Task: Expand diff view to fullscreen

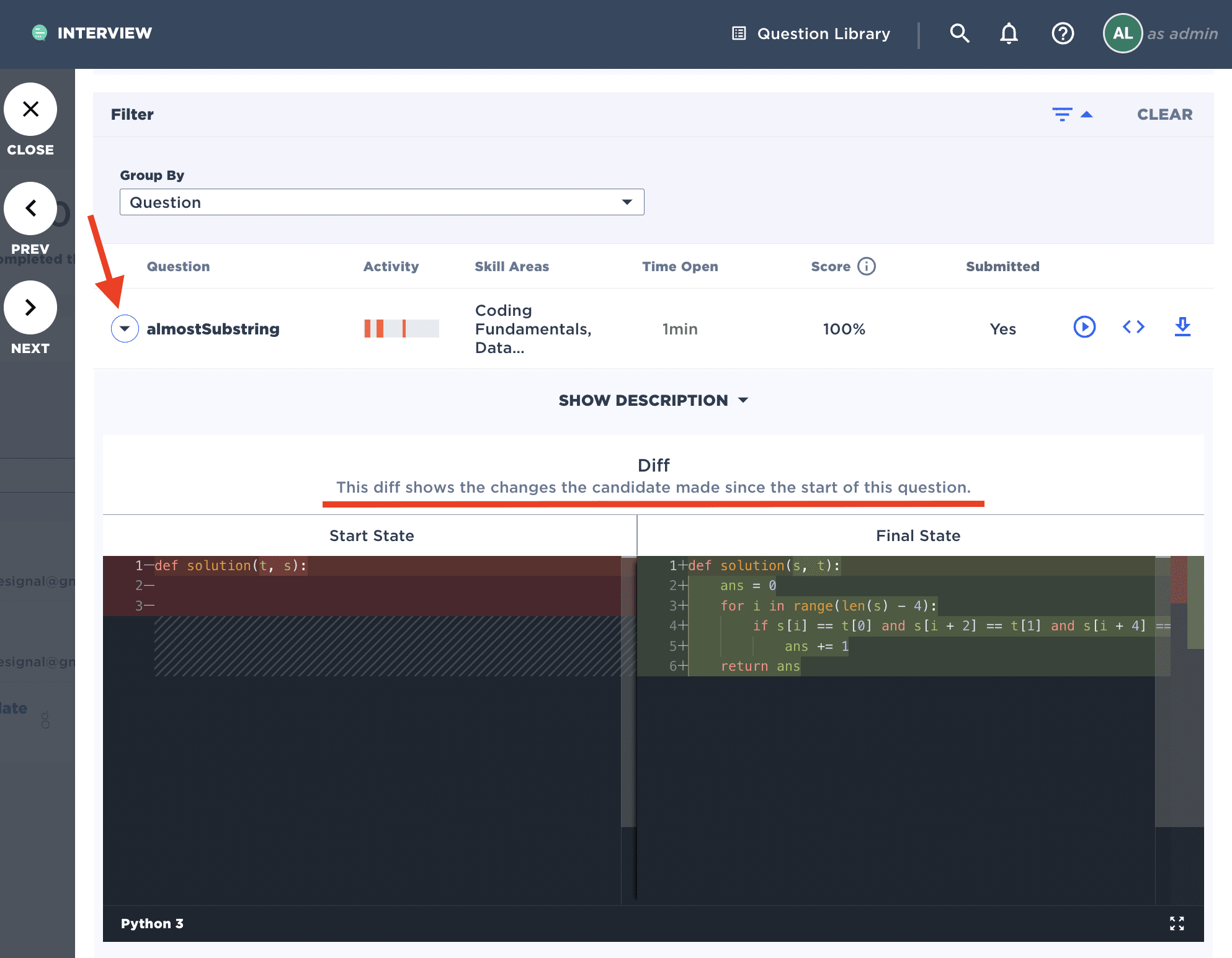Action: coord(1177,923)
